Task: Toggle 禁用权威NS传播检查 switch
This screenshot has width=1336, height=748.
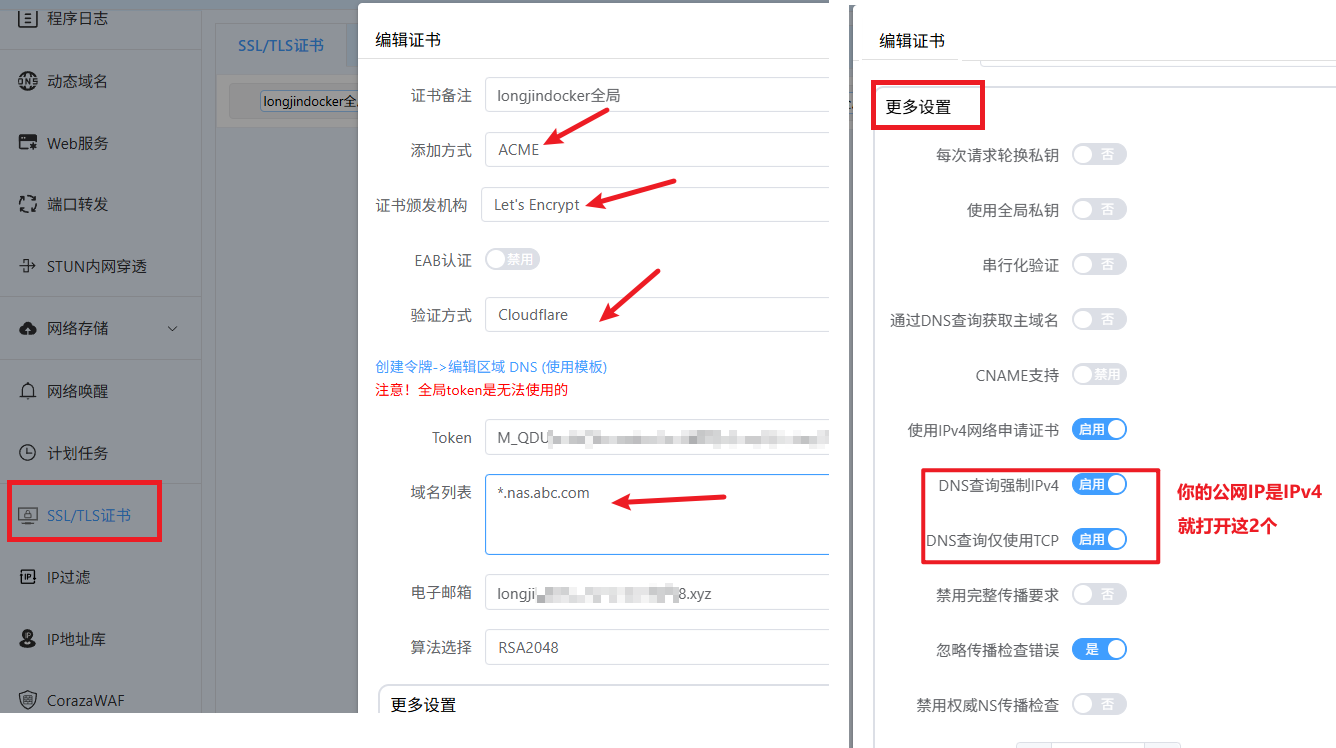Action: (1099, 704)
